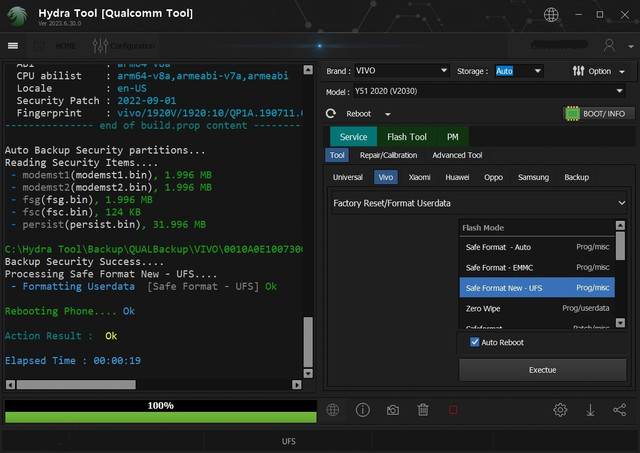Click the download arrow icon
Viewport: 640px width, 453px height.
pyautogui.click(x=590, y=410)
